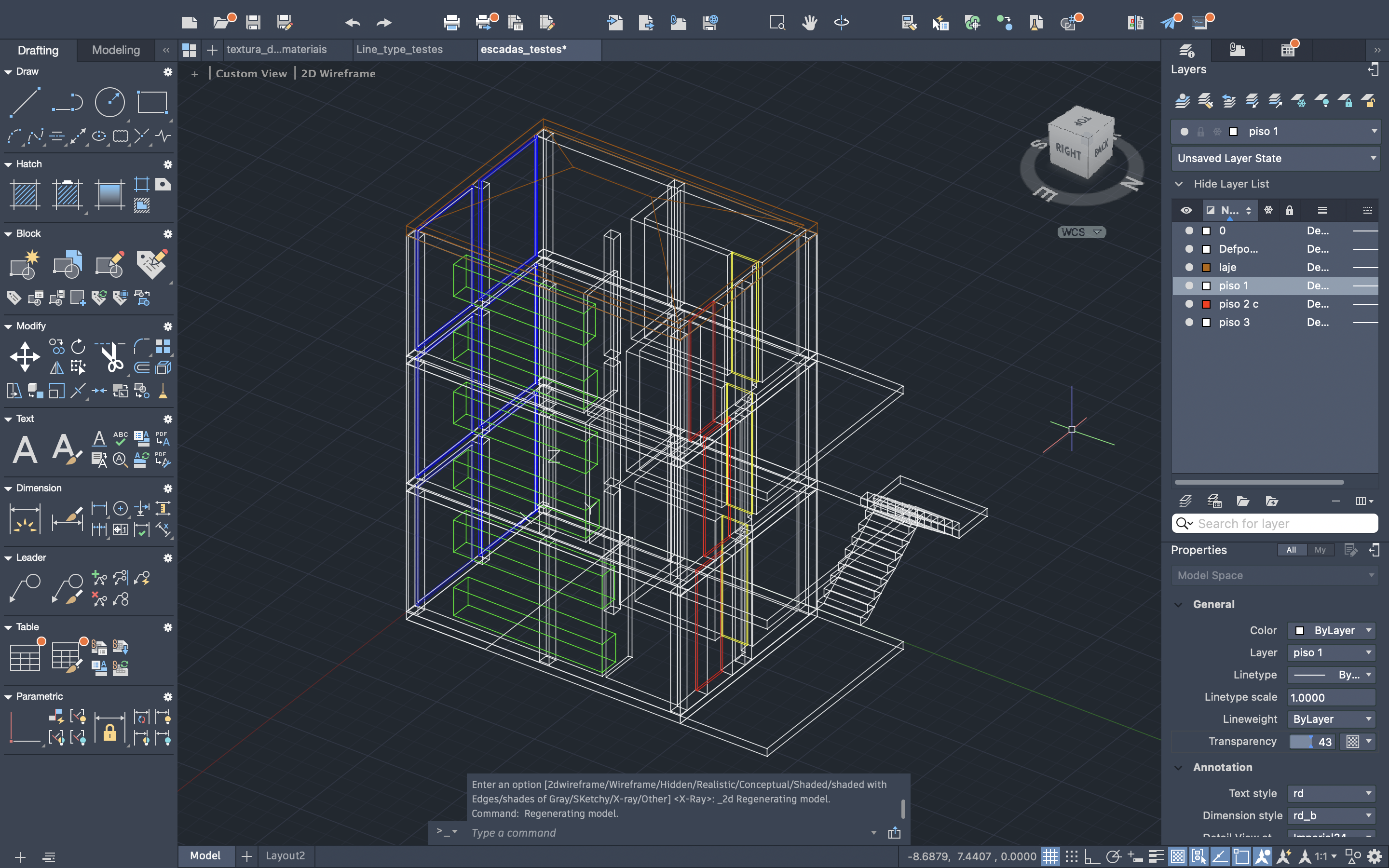Toggle visibility of laje layer

coord(1189,268)
